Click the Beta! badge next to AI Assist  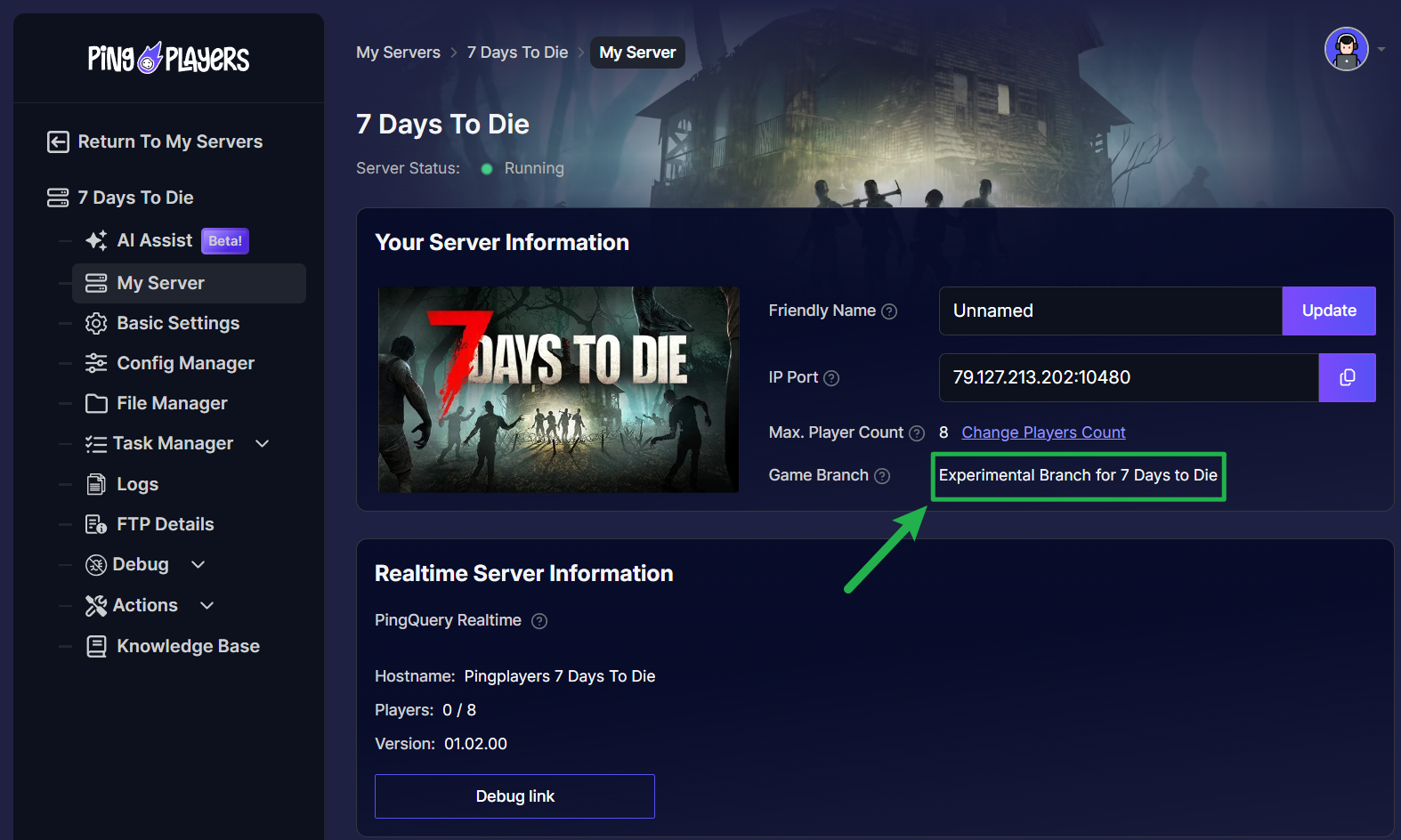coord(225,241)
